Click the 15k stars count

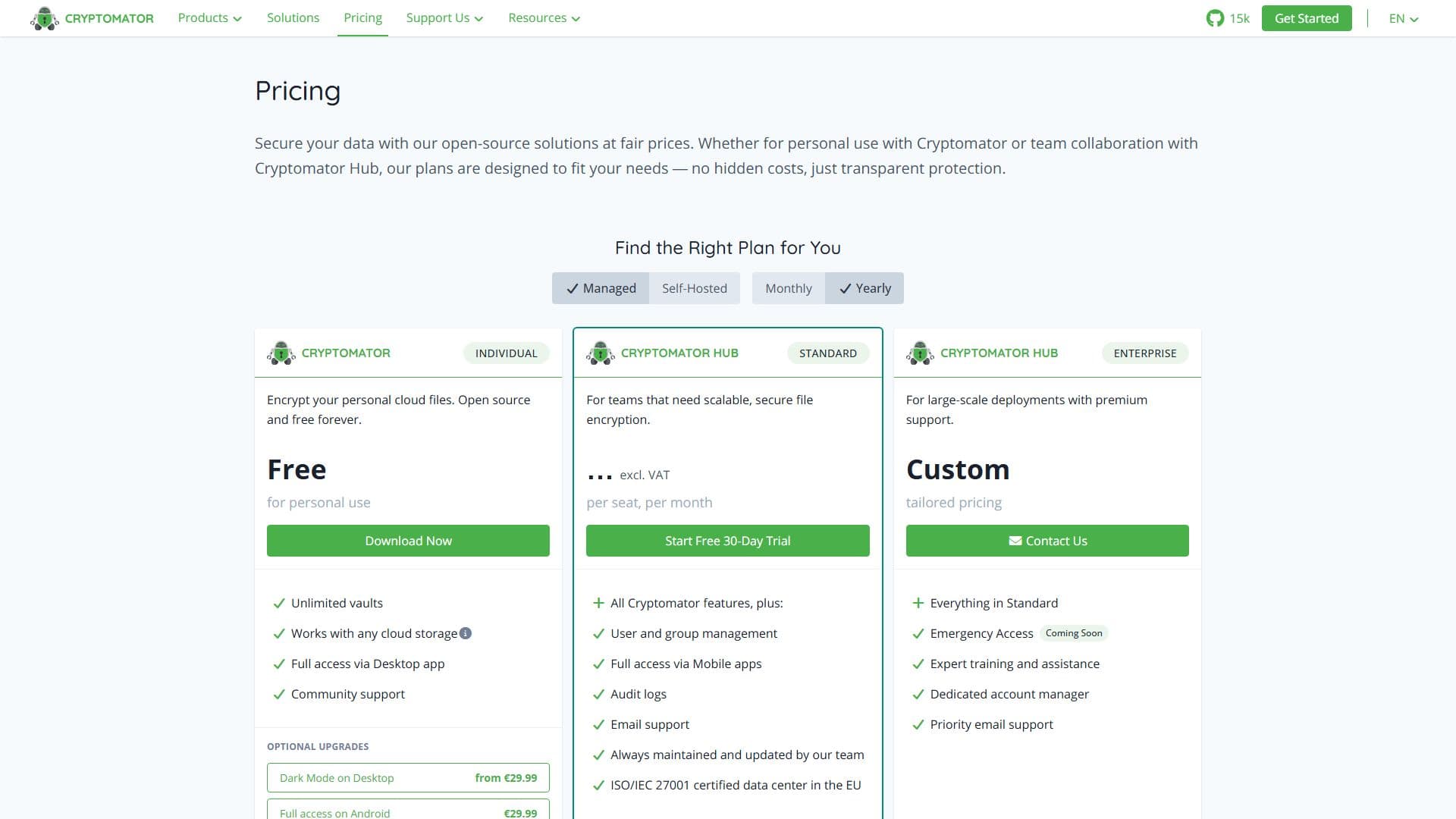[x=1239, y=18]
